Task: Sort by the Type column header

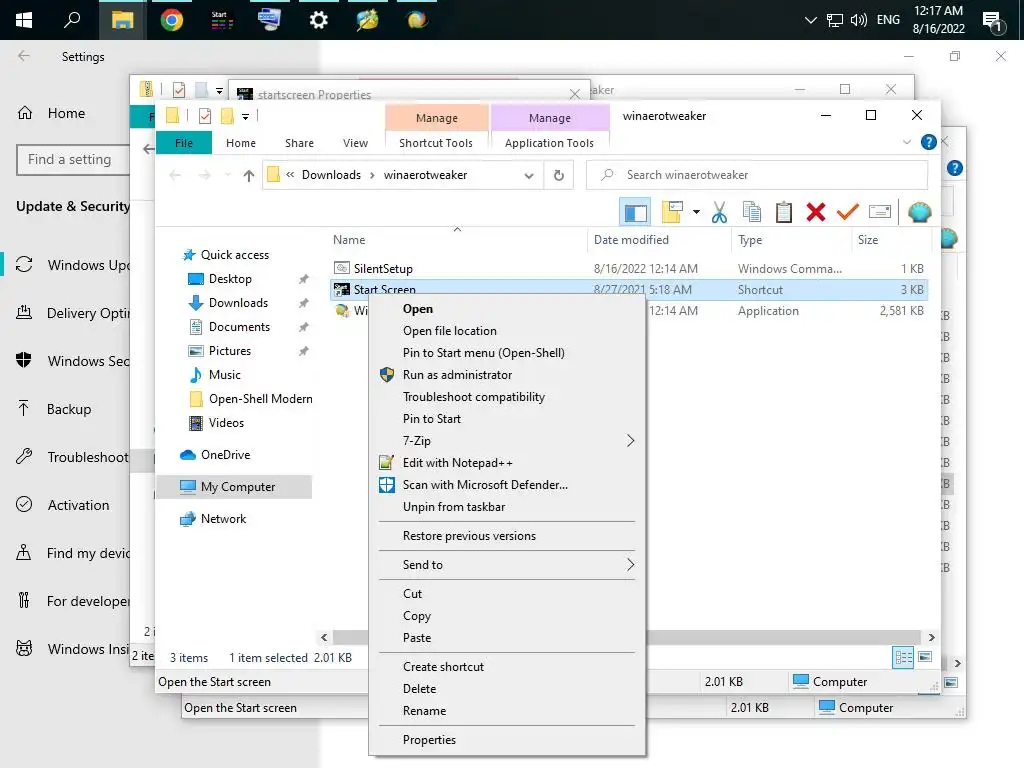Action: (750, 240)
